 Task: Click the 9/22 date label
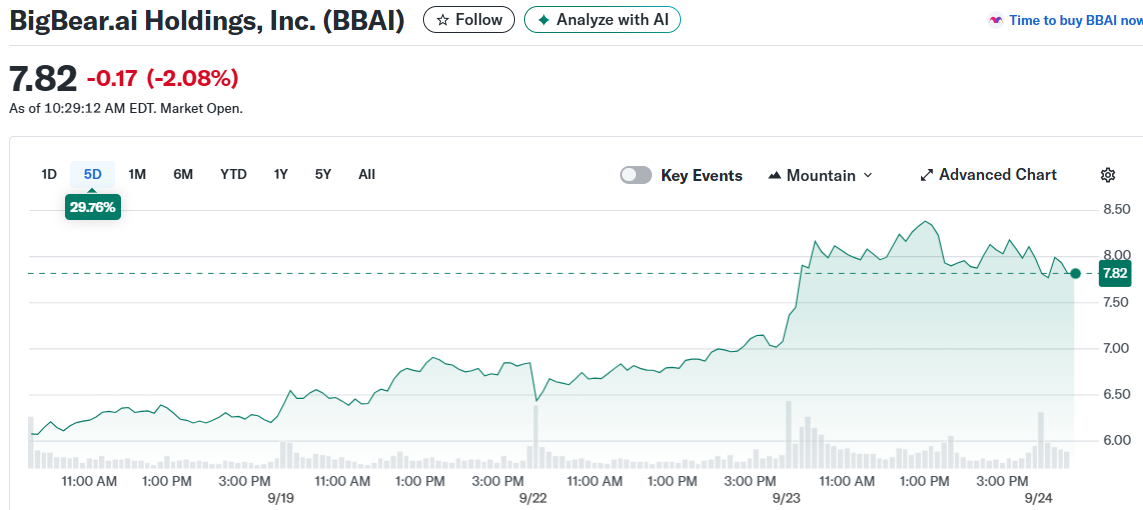533,499
